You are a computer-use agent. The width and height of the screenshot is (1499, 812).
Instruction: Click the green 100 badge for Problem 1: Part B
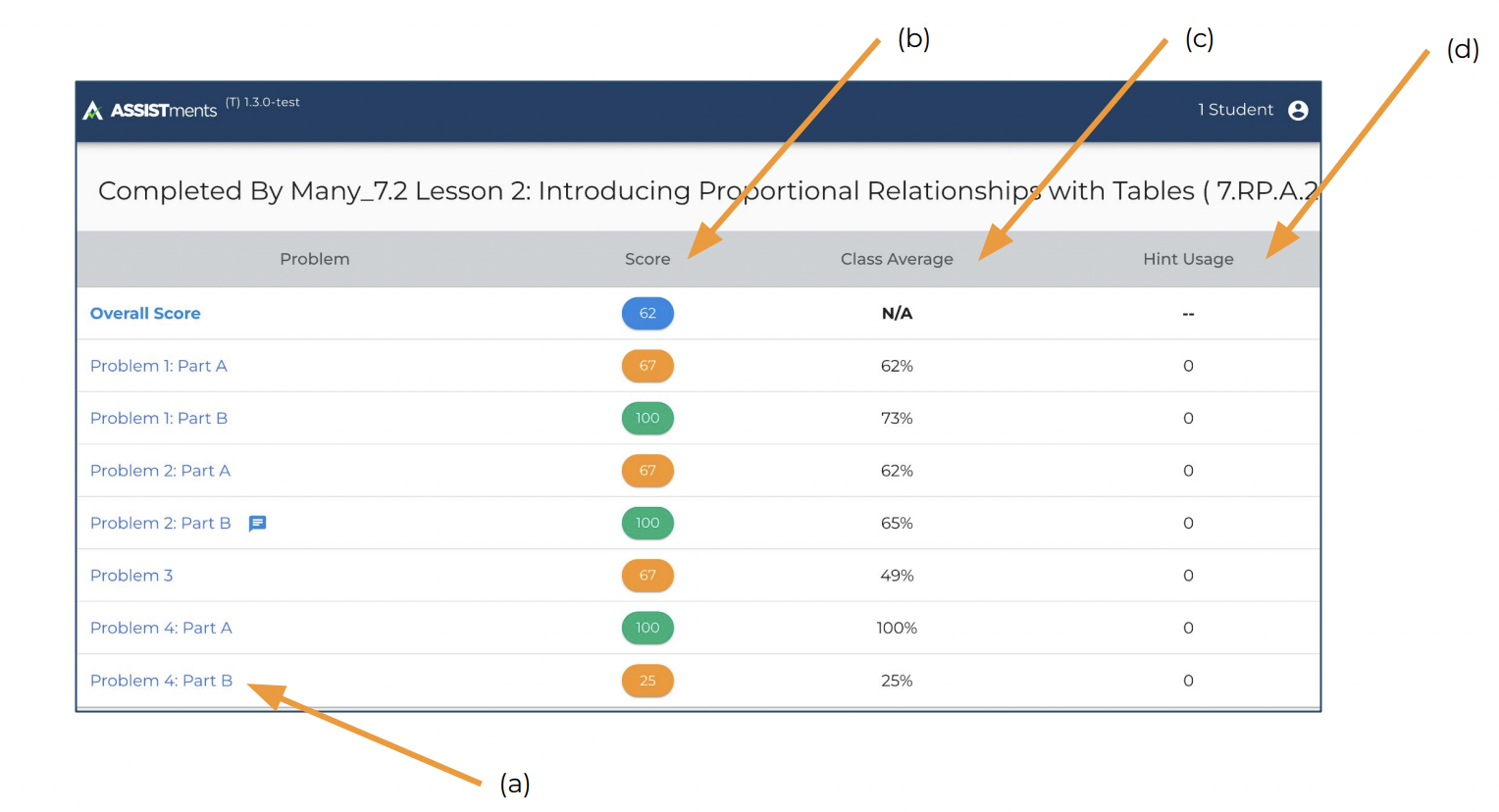[x=647, y=419]
